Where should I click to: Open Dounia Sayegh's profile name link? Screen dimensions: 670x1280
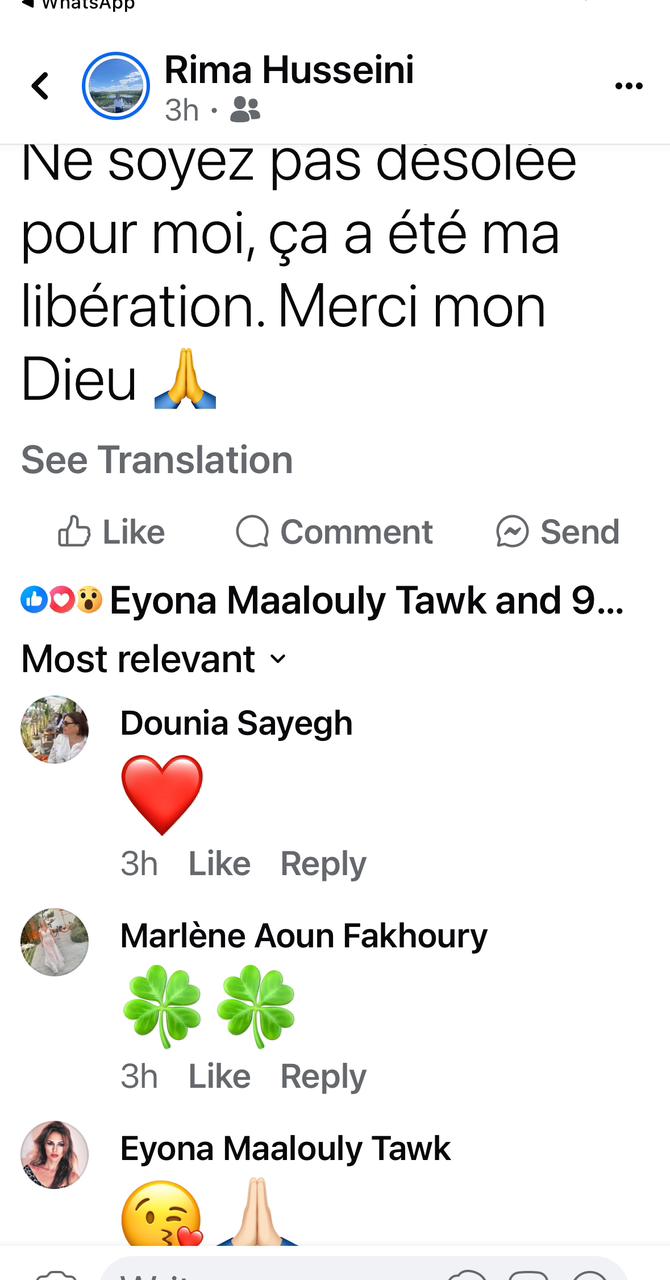point(236,723)
